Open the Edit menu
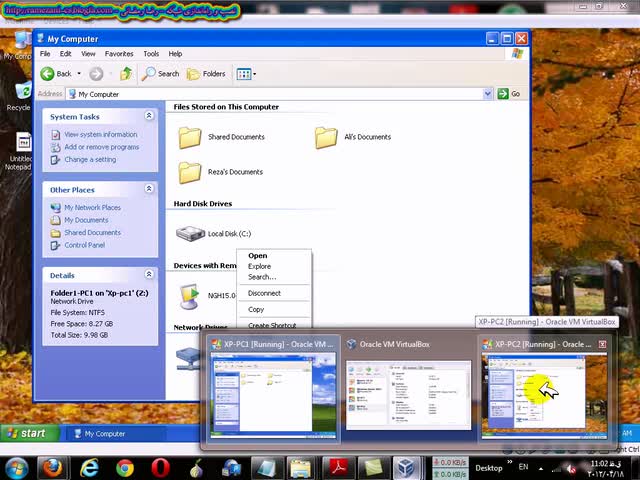The width and height of the screenshot is (640, 480). (x=65, y=54)
